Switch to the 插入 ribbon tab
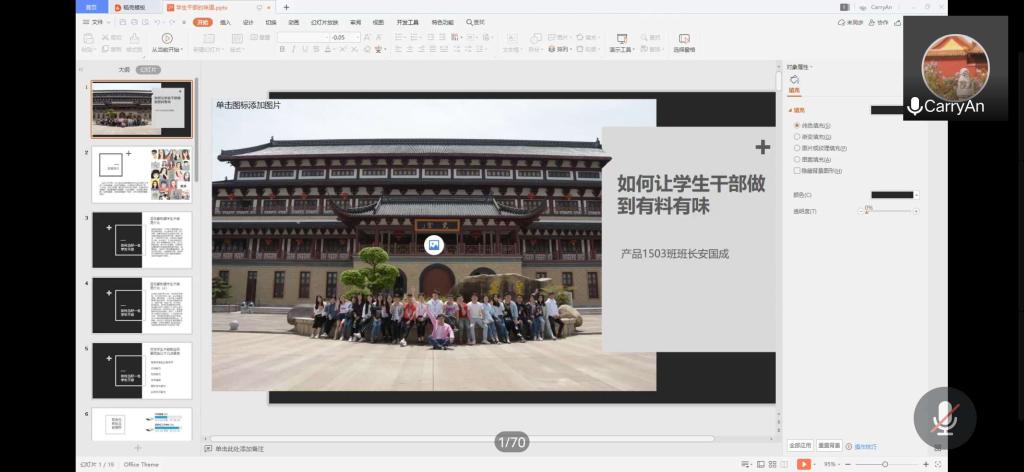The width and height of the screenshot is (1024, 472). pyautogui.click(x=225, y=21)
